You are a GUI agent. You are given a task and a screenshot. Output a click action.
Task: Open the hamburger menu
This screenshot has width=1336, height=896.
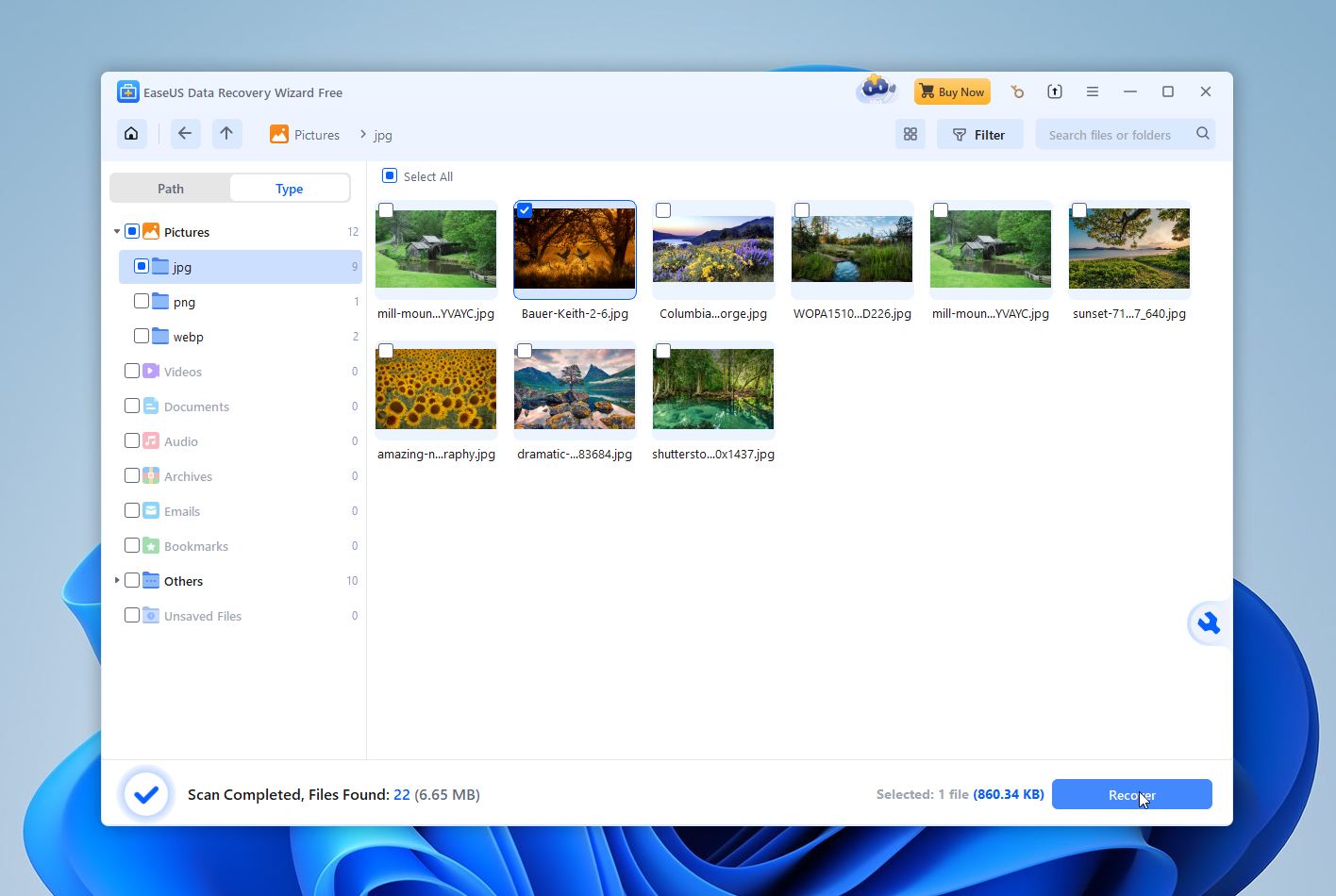pyautogui.click(x=1092, y=91)
